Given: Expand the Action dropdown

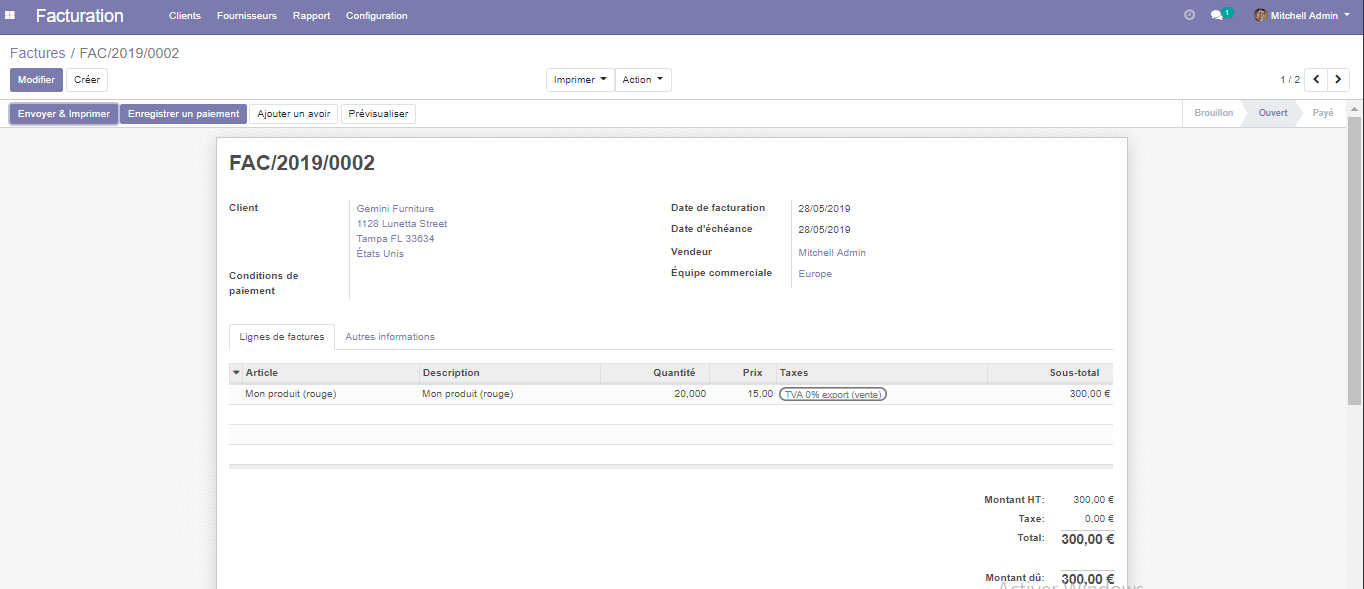Looking at the screenshot, I should [642, 80].
